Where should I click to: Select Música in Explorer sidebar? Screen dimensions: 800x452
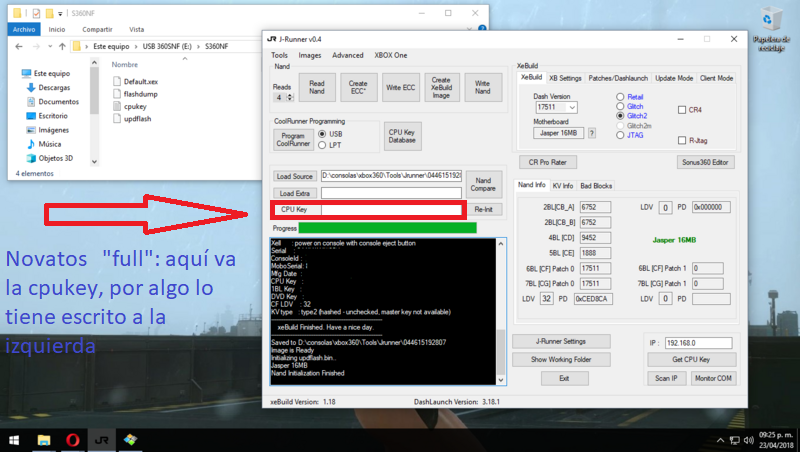49,144
